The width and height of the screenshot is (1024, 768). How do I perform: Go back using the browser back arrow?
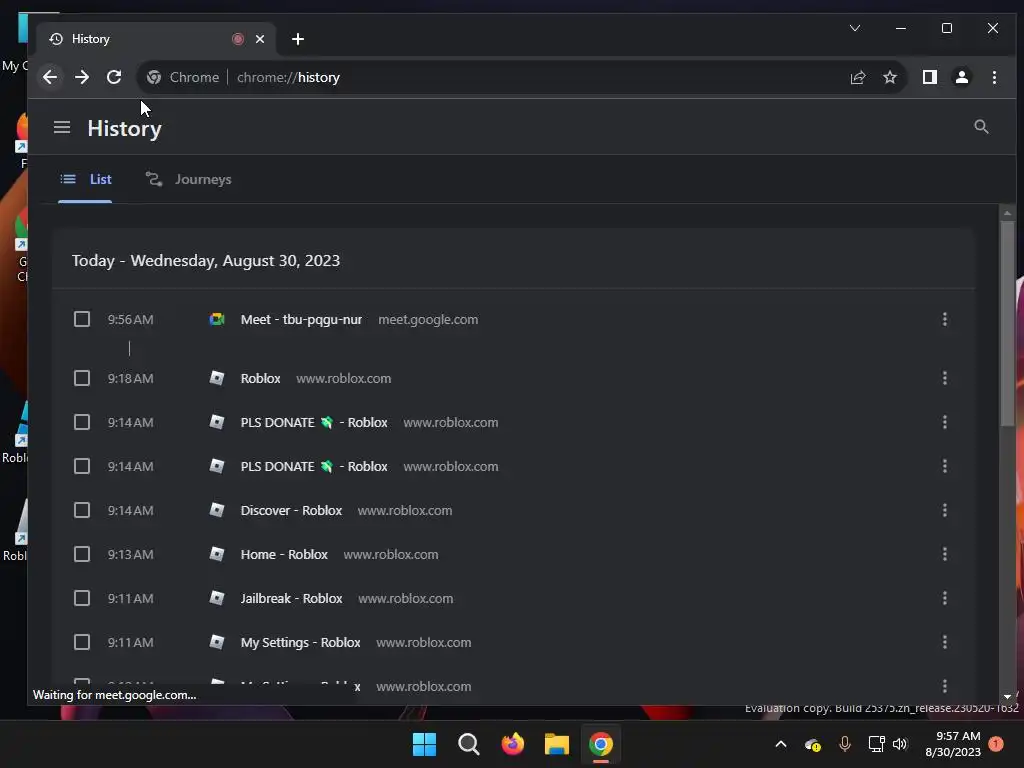[50, 77]
